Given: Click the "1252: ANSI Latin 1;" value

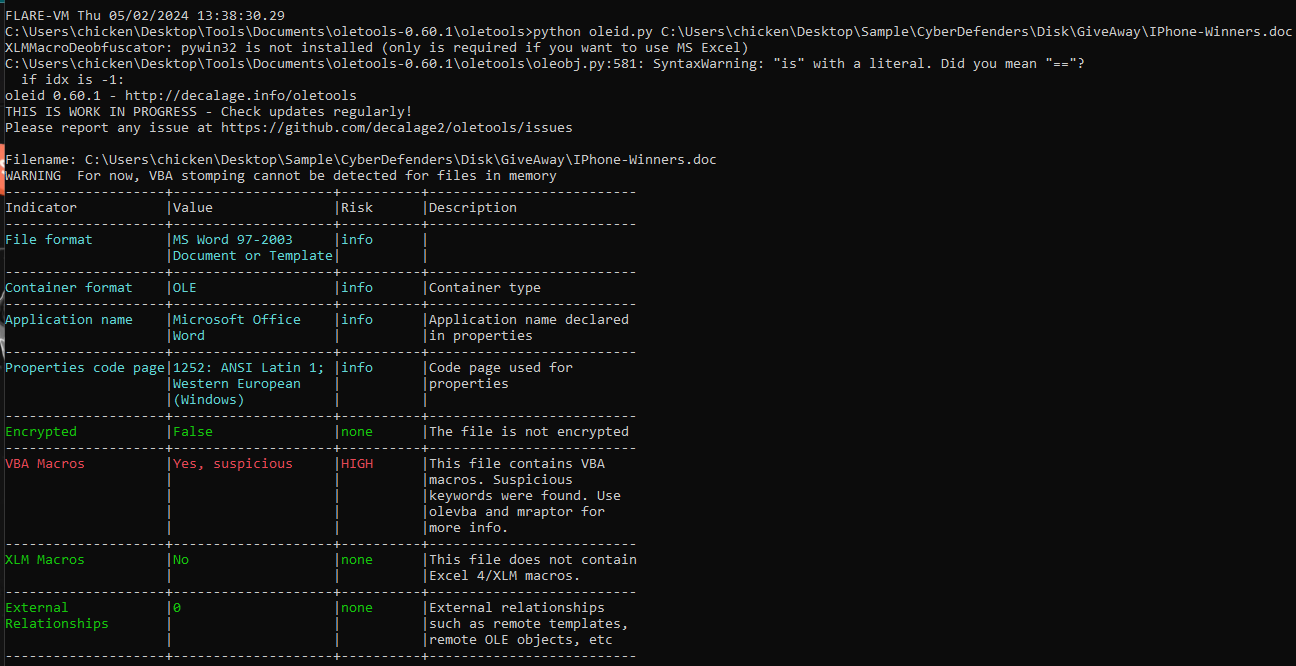Looking at the screenshot, I should 249,368.
